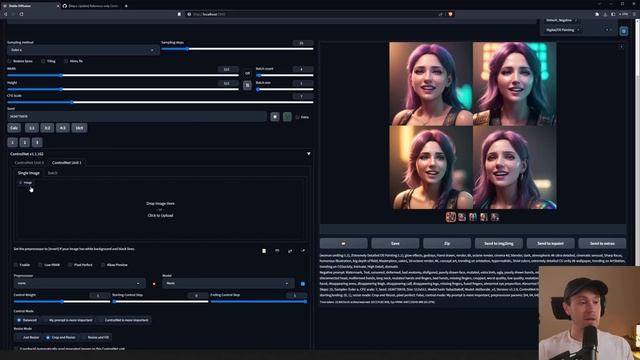Click the clear styles x in styles box

(x=607, y=30)
